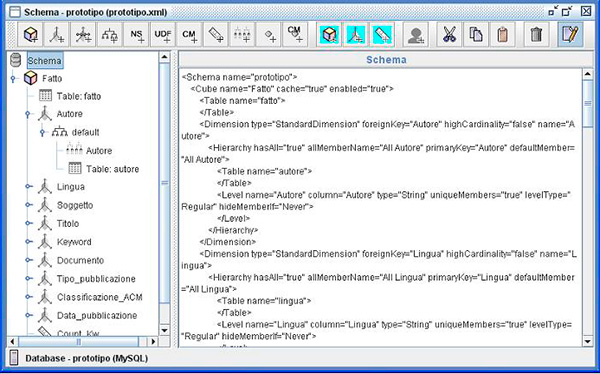
Task: Select the Table: autore tree item
Action: (x=112, y=169)
